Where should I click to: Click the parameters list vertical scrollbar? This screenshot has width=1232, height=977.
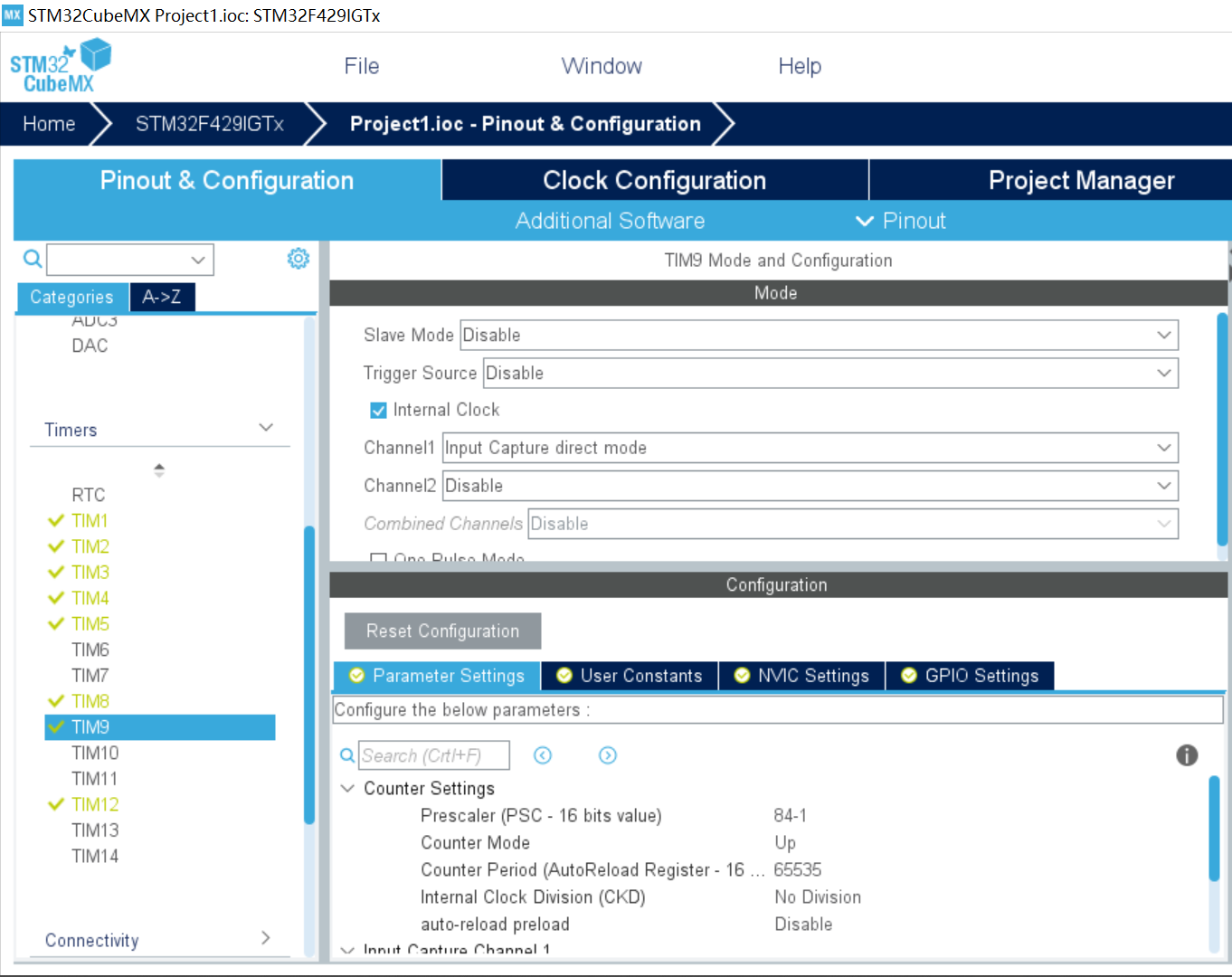pos(1215,828)
